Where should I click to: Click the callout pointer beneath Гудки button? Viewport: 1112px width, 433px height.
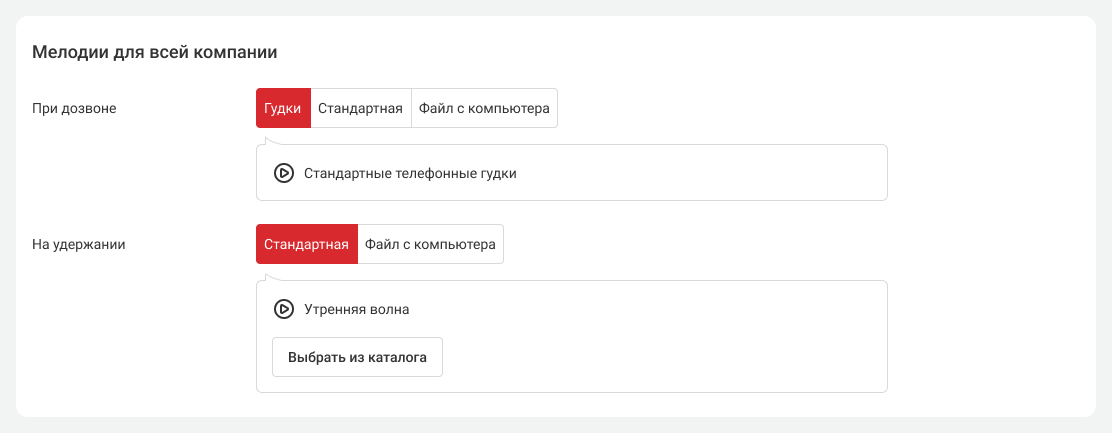coord(266,140)
